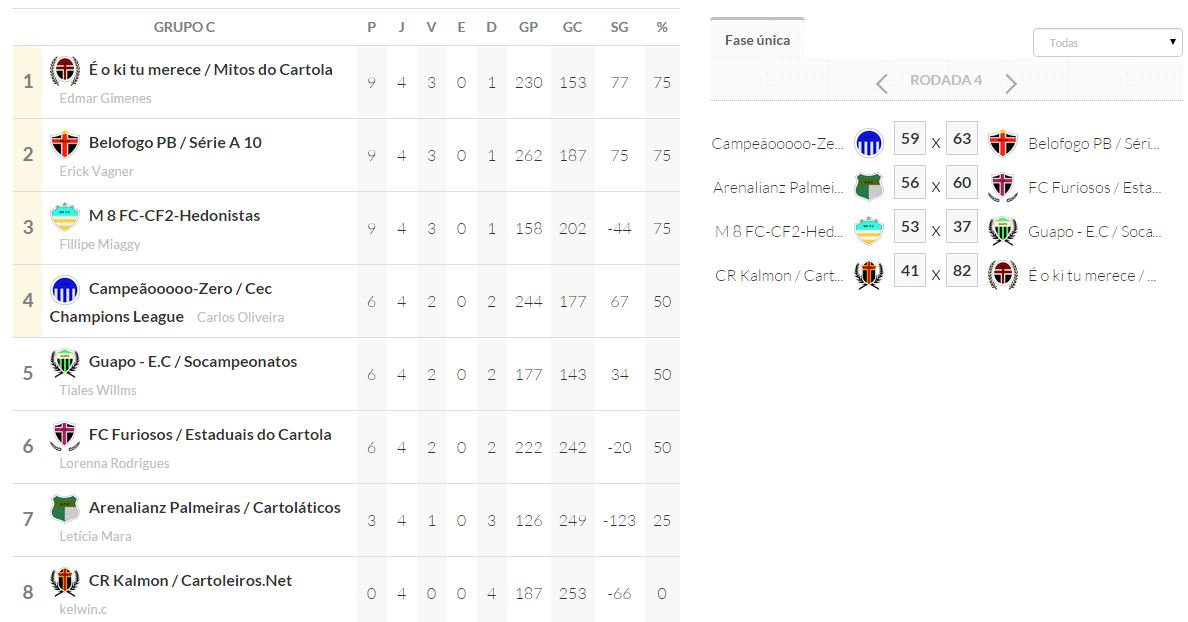Viewport: 1188px width, 622px height.
Task: Click the Belofogo PB crest in the Rodada 4 match list
Action: [1002, 143]
